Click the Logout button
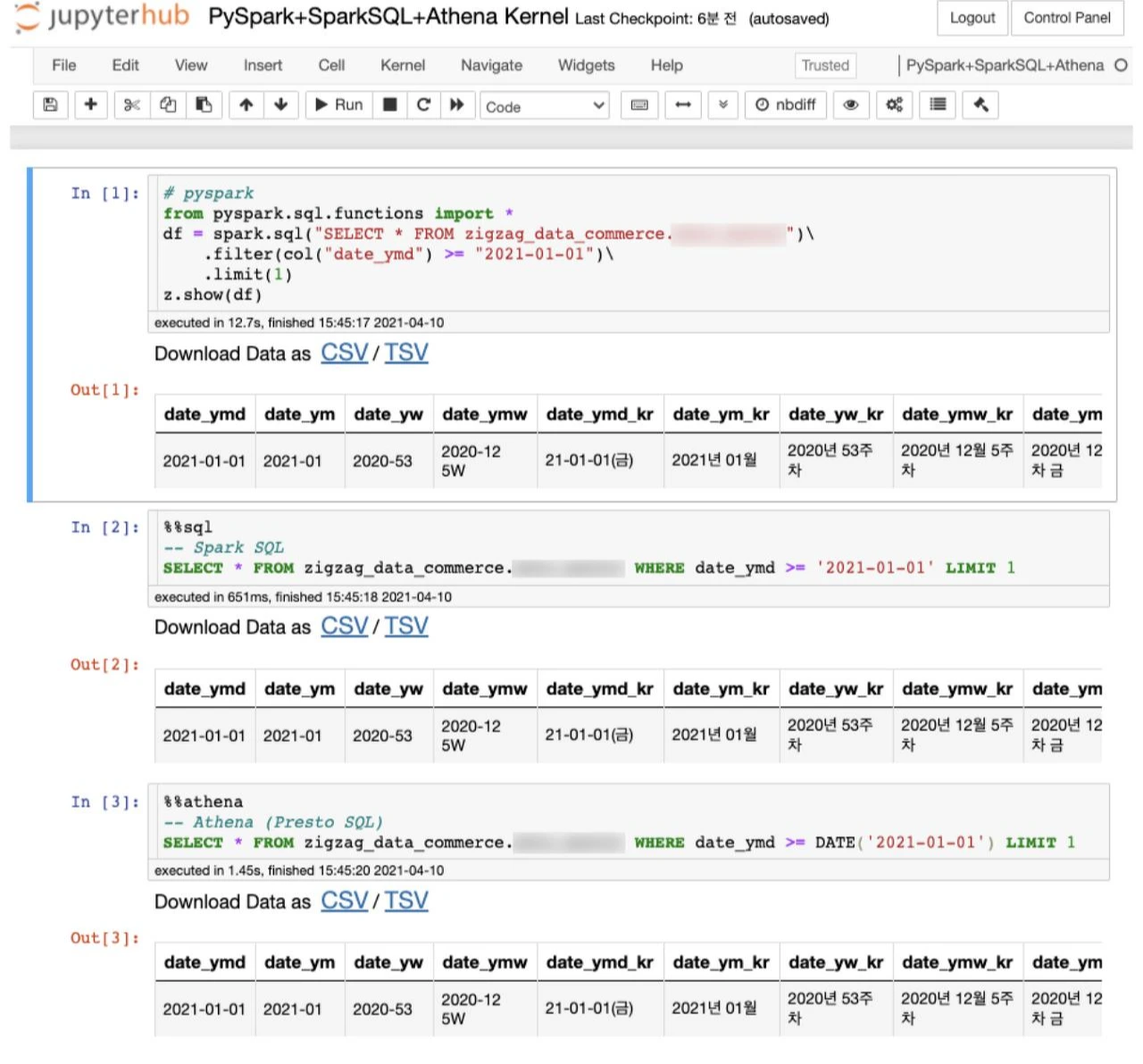Screen dimensions: 1143x1064 click(x=972, y=18)
